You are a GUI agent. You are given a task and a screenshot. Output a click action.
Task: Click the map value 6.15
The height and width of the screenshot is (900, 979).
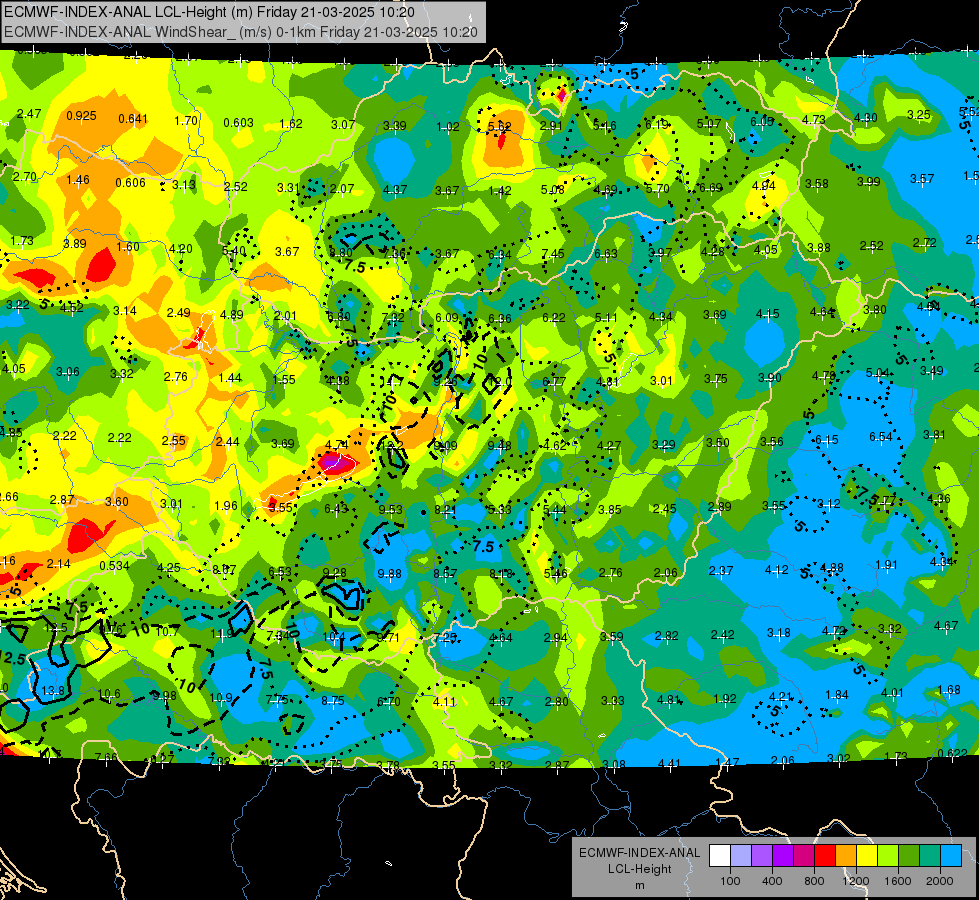click(x=827, y=440)
